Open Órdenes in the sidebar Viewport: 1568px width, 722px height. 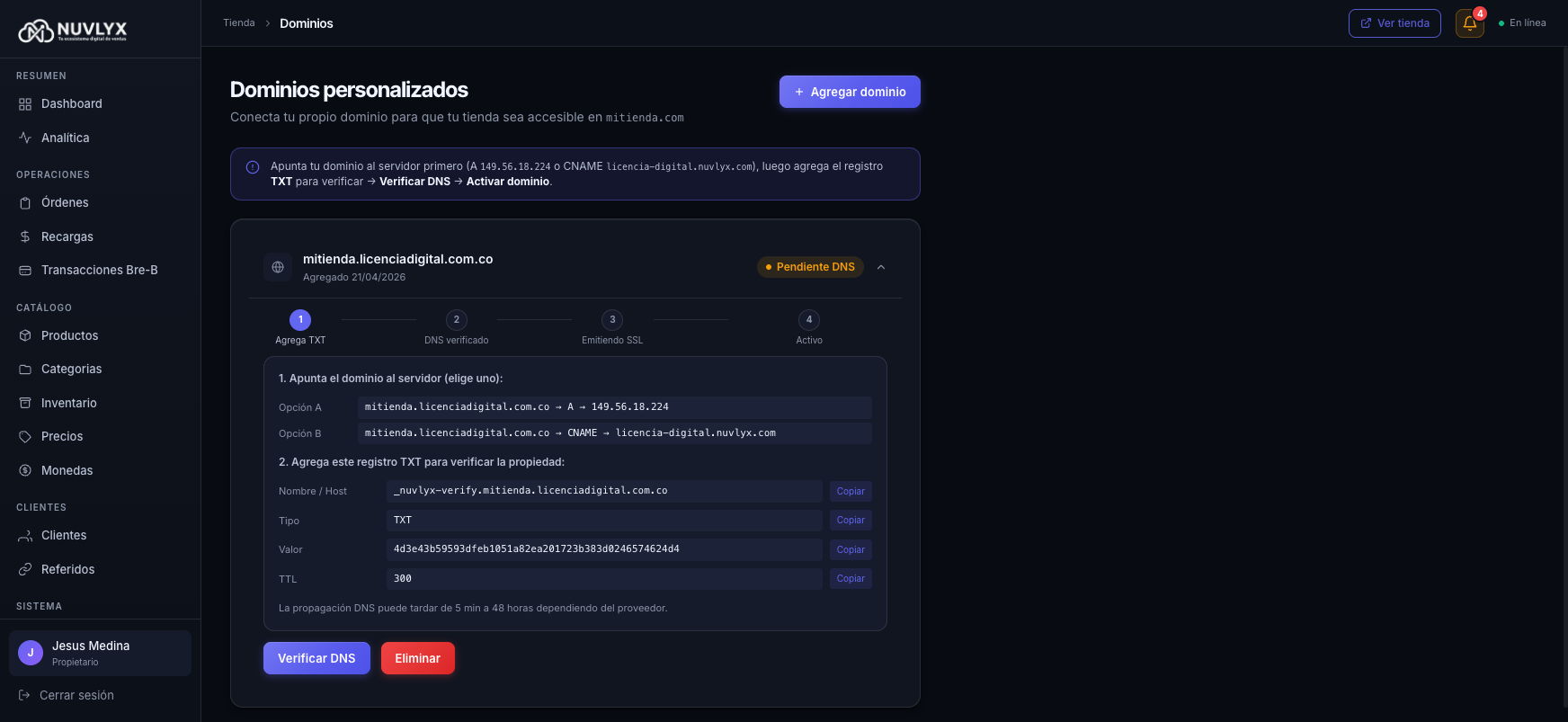(x=65, y=202)
